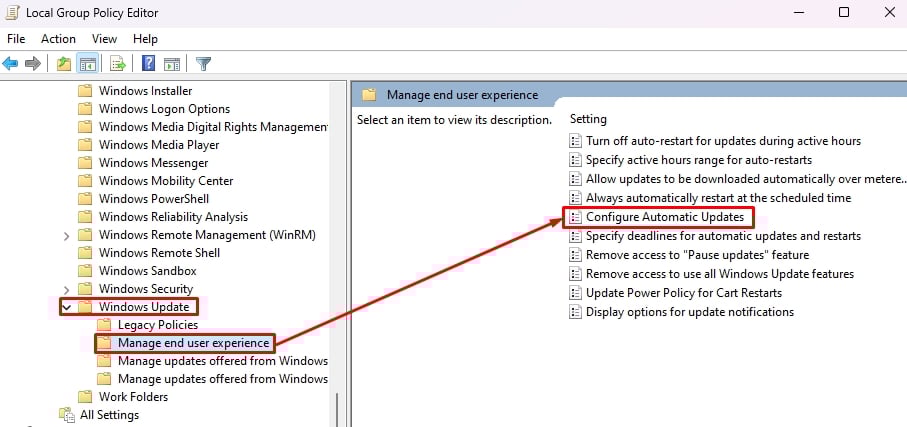Click the Up one level folder icon
This screenshot has width=907, height=427.
click(64, 64)
